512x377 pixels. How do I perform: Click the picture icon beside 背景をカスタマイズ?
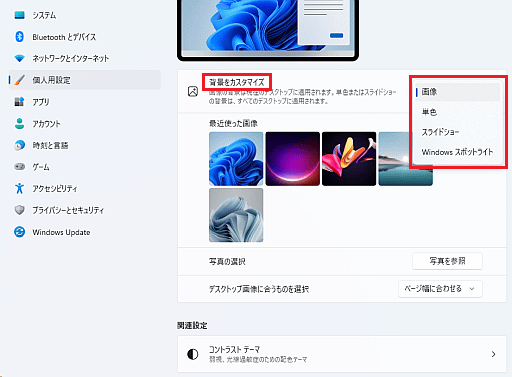[x=193, y=91]
